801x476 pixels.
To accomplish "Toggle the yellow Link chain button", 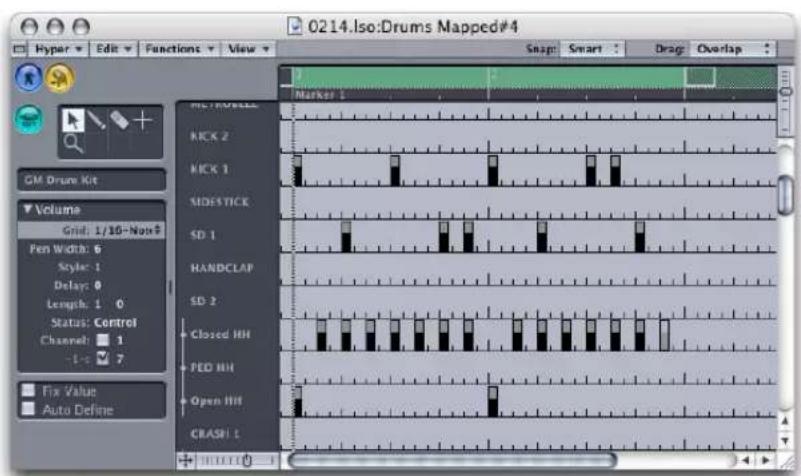I will tap(60, 78).
